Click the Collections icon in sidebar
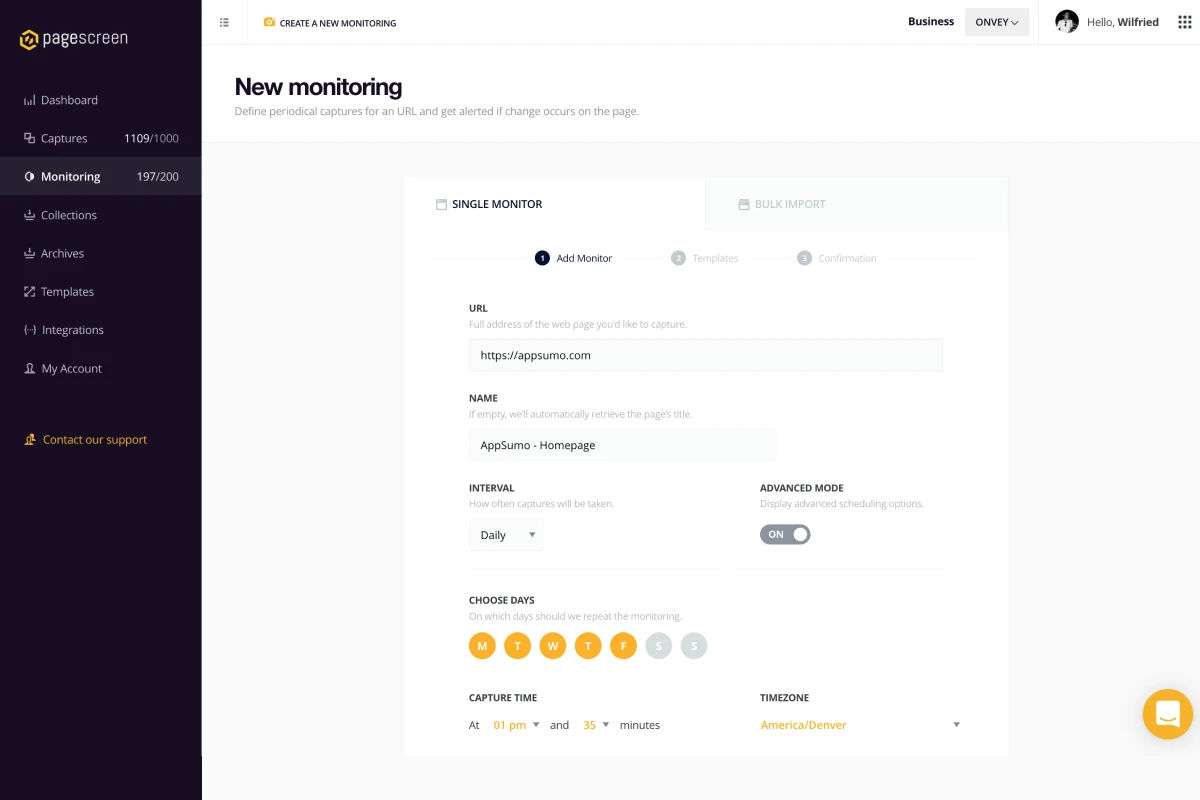Screen dimensions: 1200x800 (30, 215)
